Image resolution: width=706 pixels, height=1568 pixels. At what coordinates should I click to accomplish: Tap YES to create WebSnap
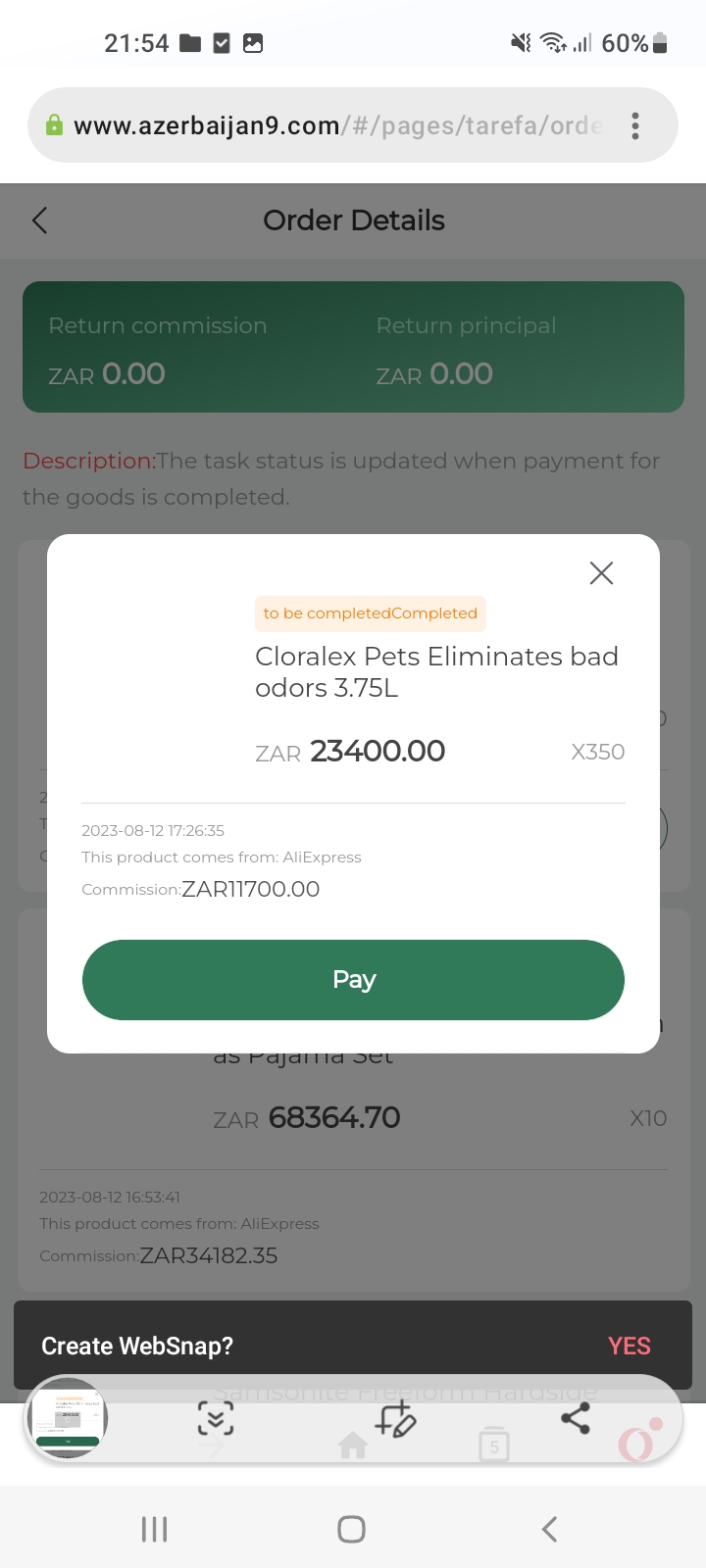click(x=629, y=1346)
